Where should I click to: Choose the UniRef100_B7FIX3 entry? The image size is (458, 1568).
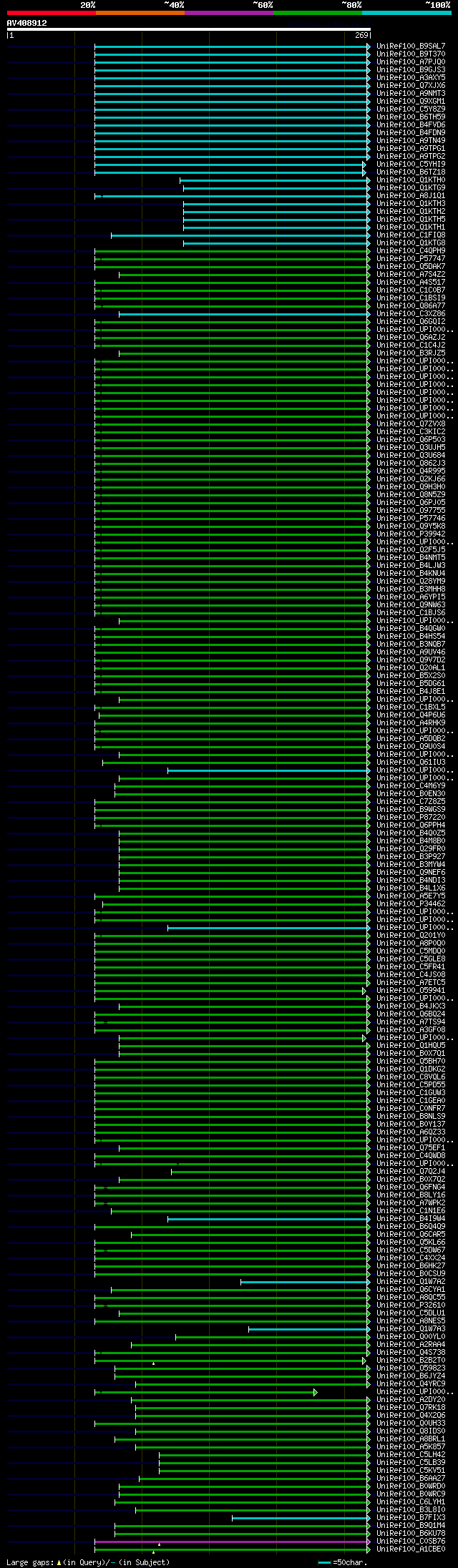[411, 1518]
